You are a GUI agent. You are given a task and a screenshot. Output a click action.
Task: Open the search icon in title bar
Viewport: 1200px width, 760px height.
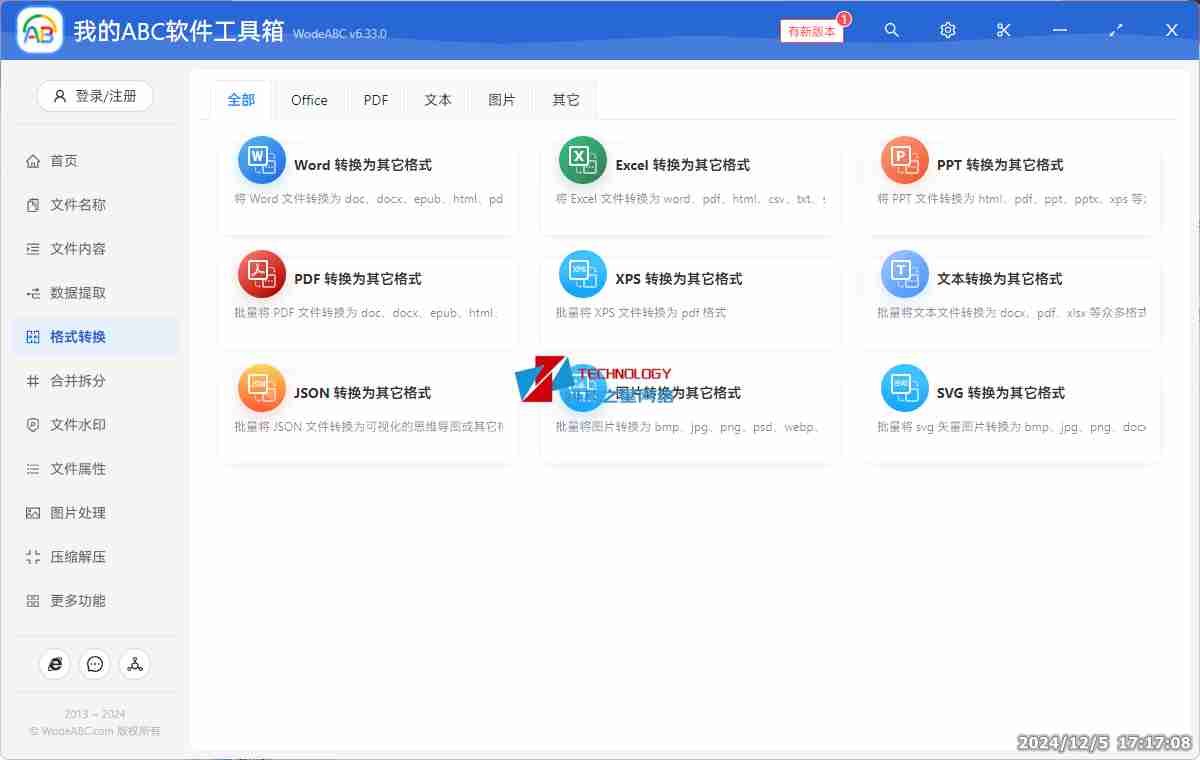[x=891, y=30]
